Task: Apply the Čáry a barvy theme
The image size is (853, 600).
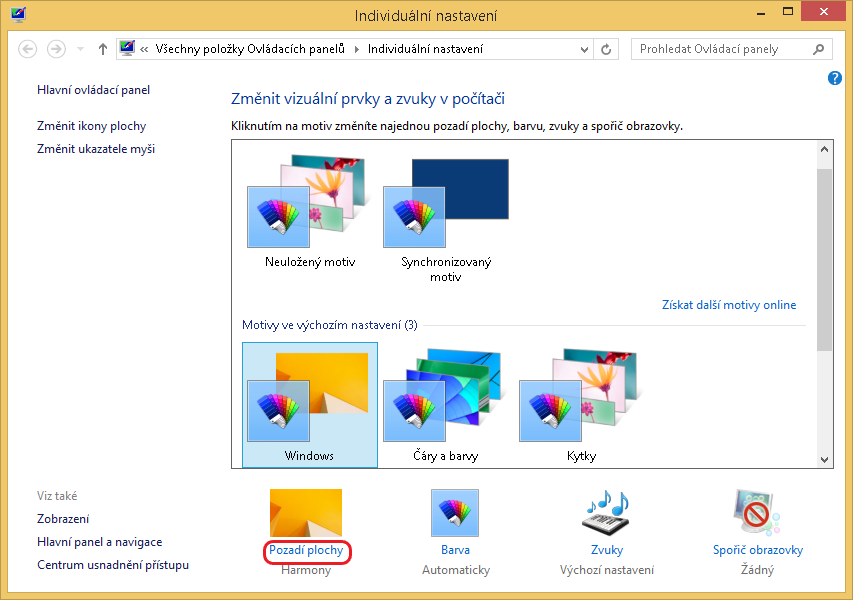Action: coord(446,404)
